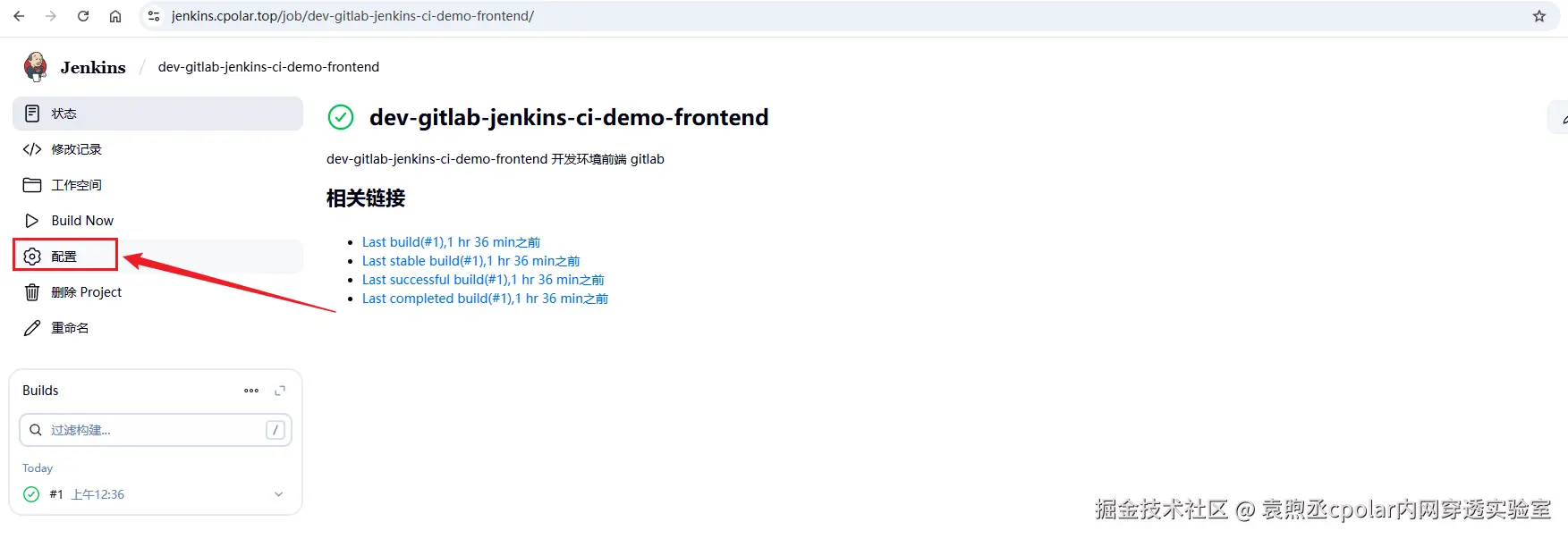Image resolution: width=1568 pixels, height=539 pixels.
Task: Open 修改记录 changes in sidebar
Action: click(158, 149)
